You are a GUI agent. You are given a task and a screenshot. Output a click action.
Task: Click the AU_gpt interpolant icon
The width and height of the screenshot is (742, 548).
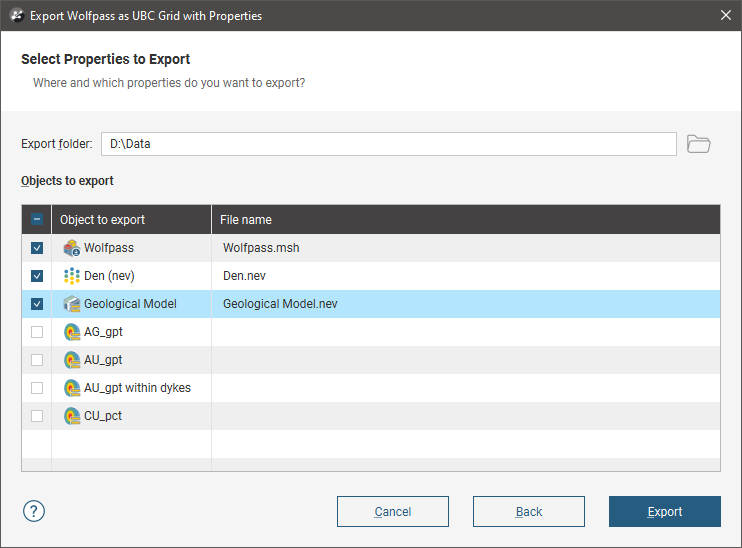pos(71,360)
